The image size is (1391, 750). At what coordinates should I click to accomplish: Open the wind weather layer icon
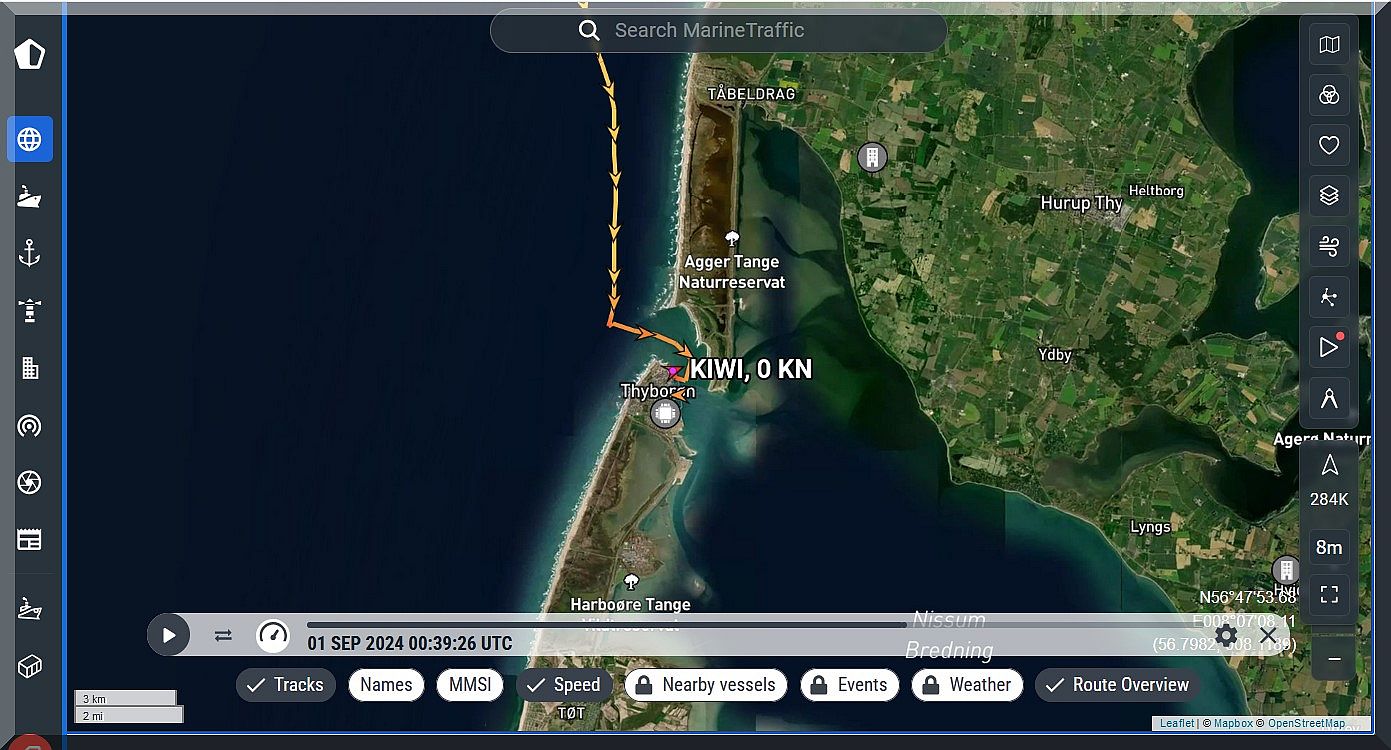(1329, 246)
